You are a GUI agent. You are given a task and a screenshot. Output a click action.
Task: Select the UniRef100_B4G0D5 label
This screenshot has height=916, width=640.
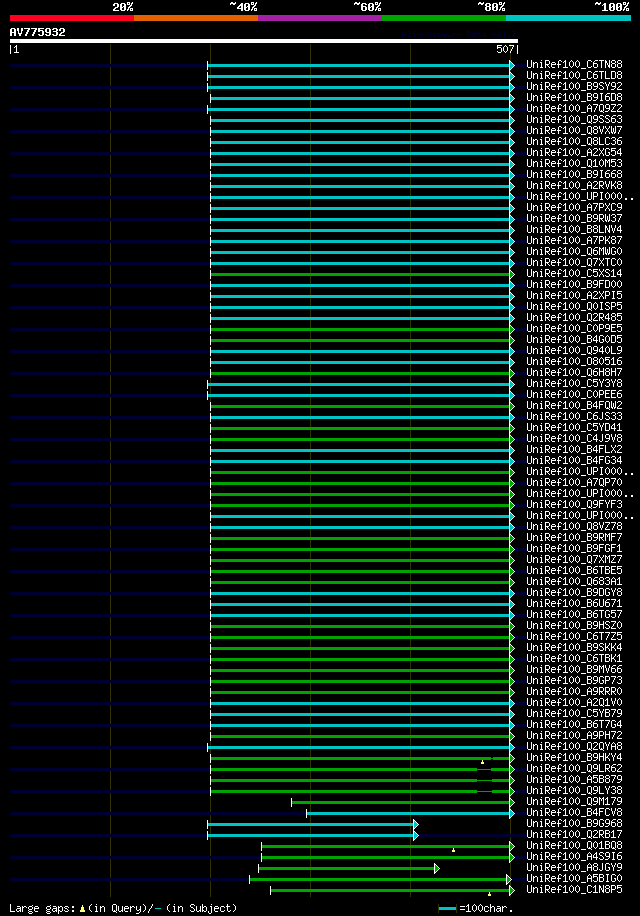574,339
